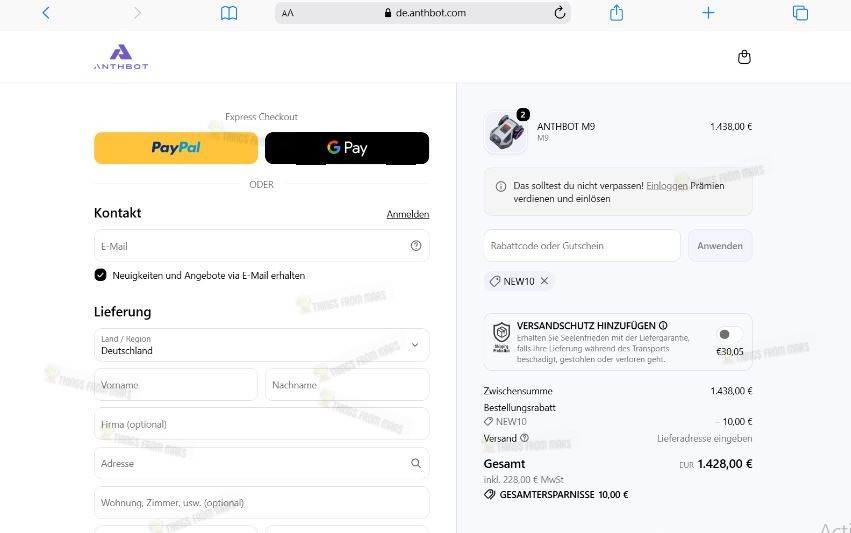851x533 pixels.
Task: Click the info icon in the rewards notice
Action: (x=501, y=187)
